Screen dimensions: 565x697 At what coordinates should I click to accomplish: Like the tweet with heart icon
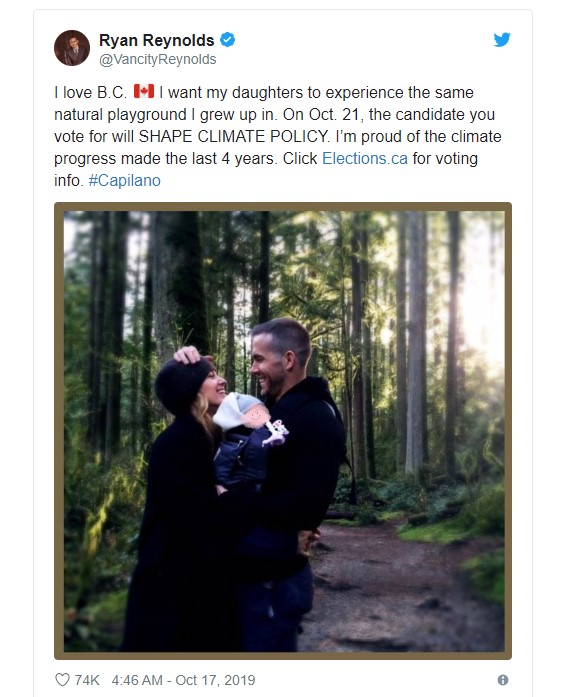62,680
